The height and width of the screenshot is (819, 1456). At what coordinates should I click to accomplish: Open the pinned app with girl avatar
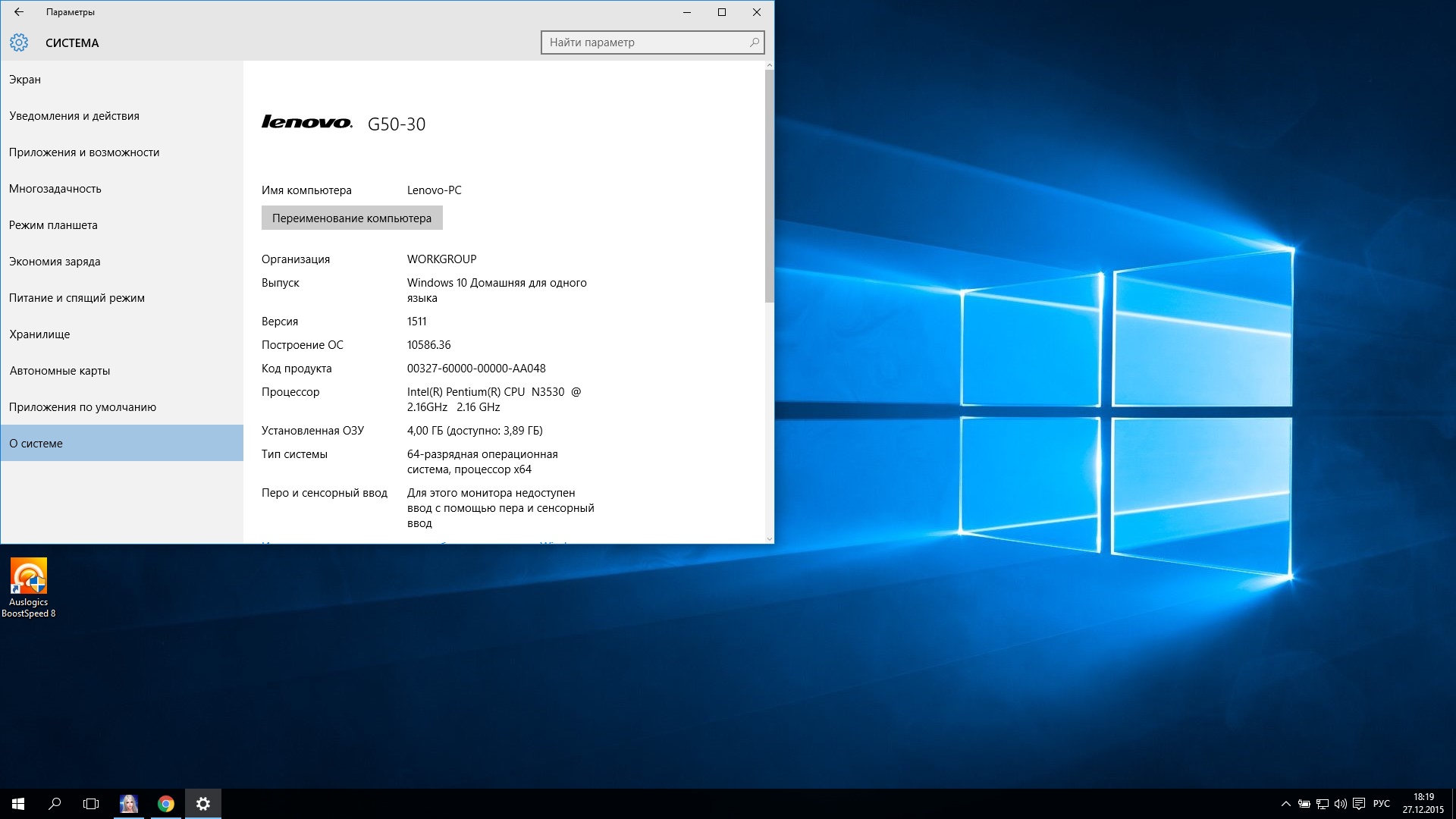click(x=129, y=804)
